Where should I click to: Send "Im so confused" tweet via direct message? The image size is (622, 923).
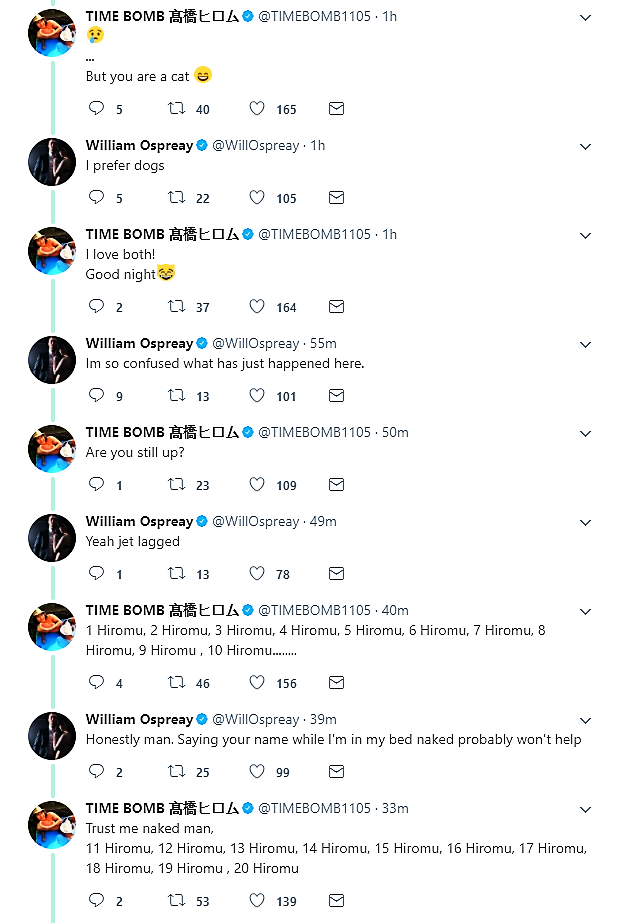(337, 396)
